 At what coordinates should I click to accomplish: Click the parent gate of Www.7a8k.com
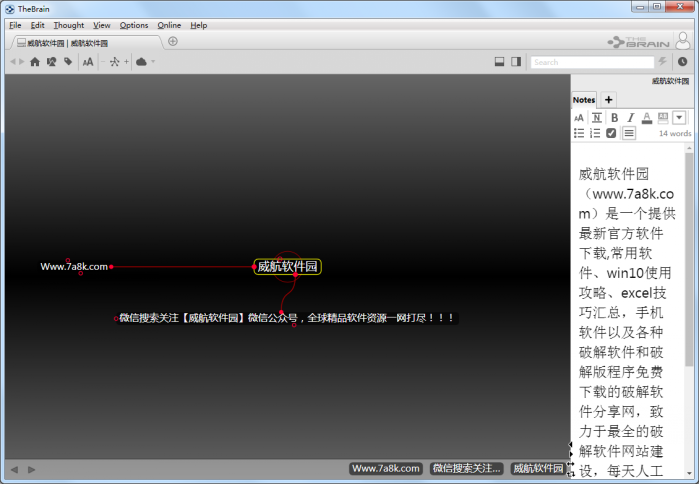[x=68, y=260]
